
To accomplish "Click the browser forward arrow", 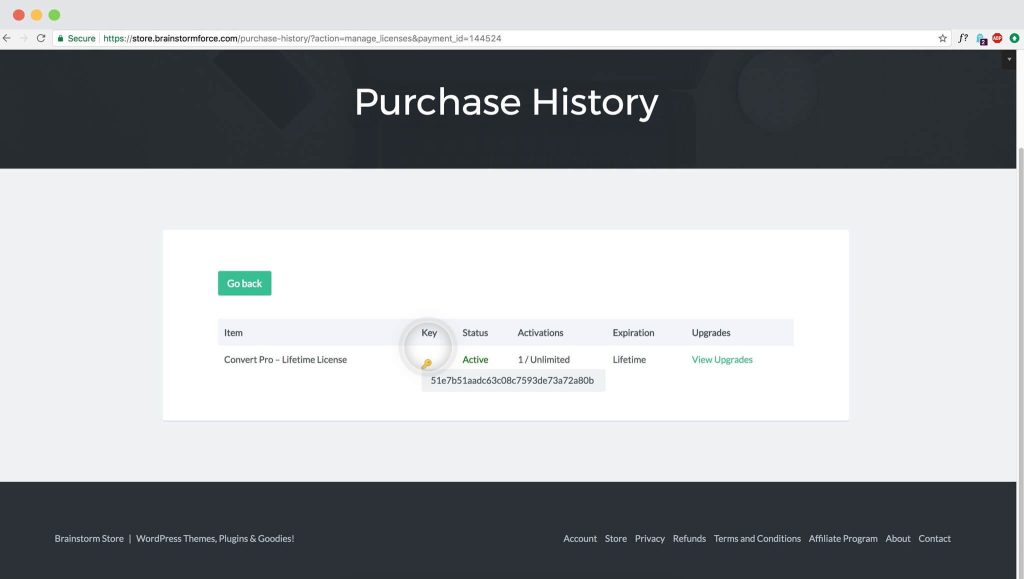I will 24,39.
